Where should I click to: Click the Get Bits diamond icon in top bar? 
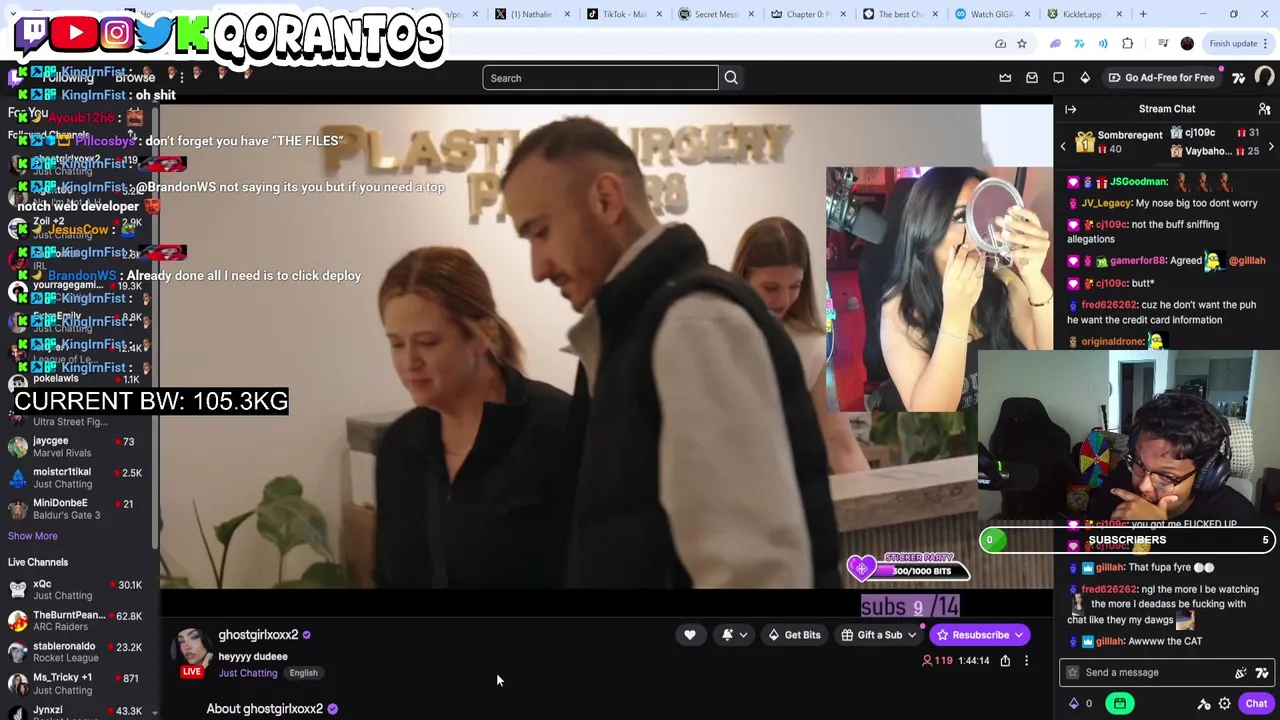point(1085,78)
